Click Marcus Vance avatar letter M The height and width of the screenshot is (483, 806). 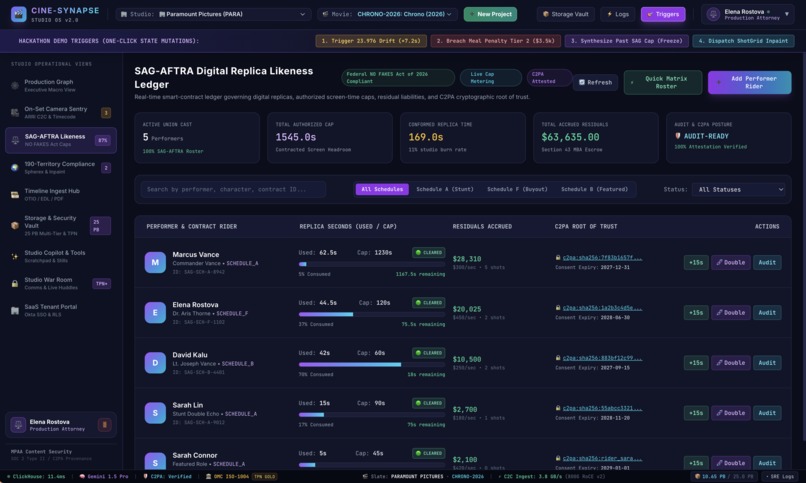pos(155,262)
